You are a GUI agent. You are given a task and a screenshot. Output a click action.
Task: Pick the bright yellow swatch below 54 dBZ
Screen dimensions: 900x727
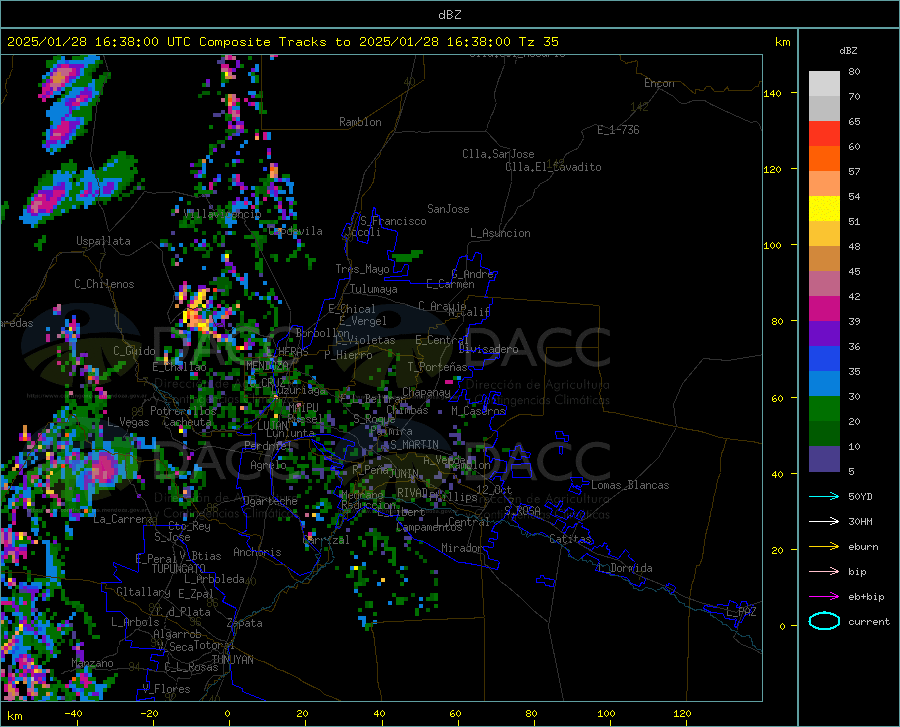point(824,209)
